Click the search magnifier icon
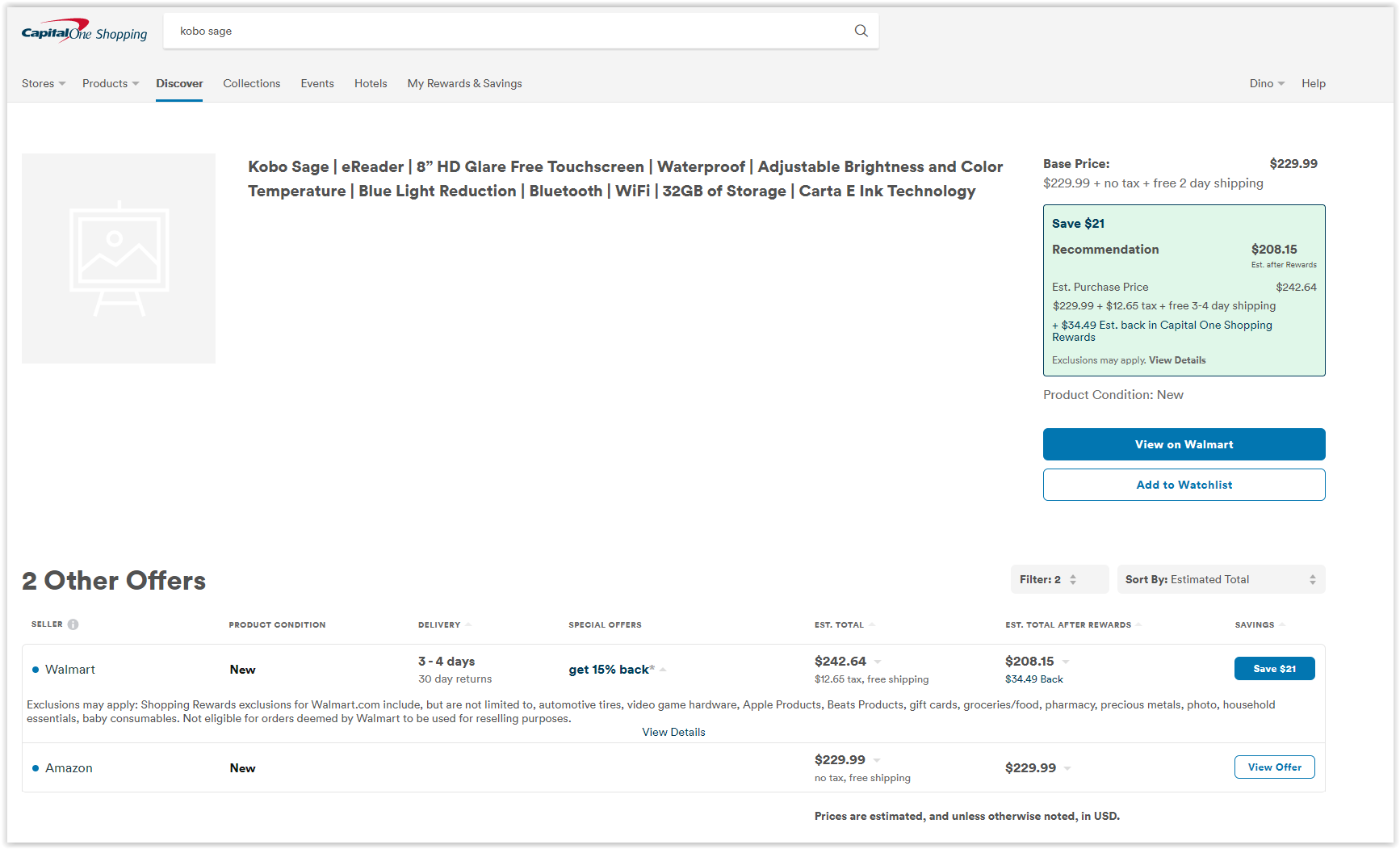The height and width of the screenshot is (849, 1400). pos(861,31)
